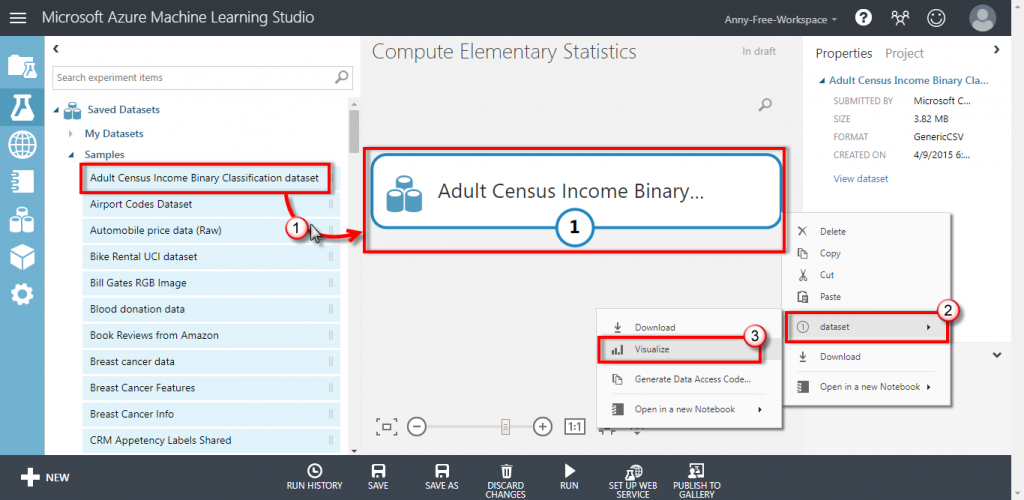This screenshot has width=1024, height=500.
Task: Open Trained Models cube sidebar icon
Action: click(22, 258)
